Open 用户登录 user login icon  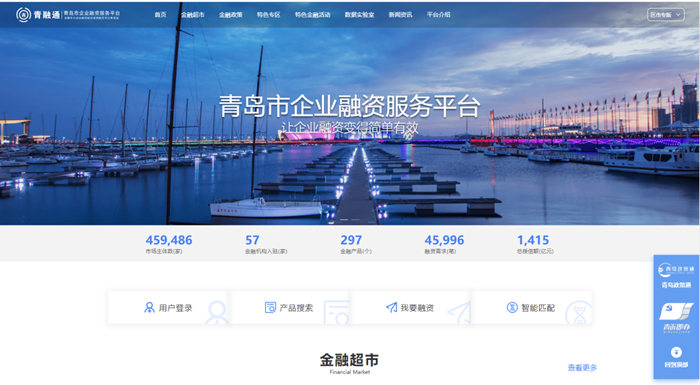point(149,307)
